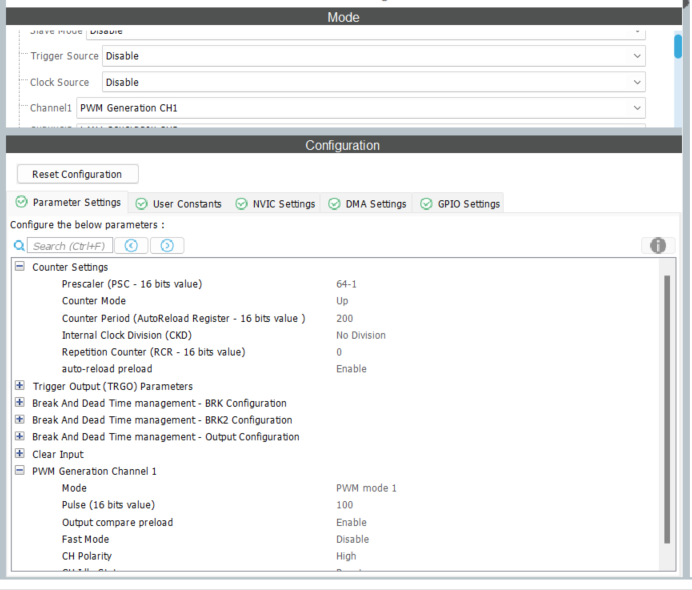
Task: Click the Reset Configuration button
Action: (x=78, y=174)
